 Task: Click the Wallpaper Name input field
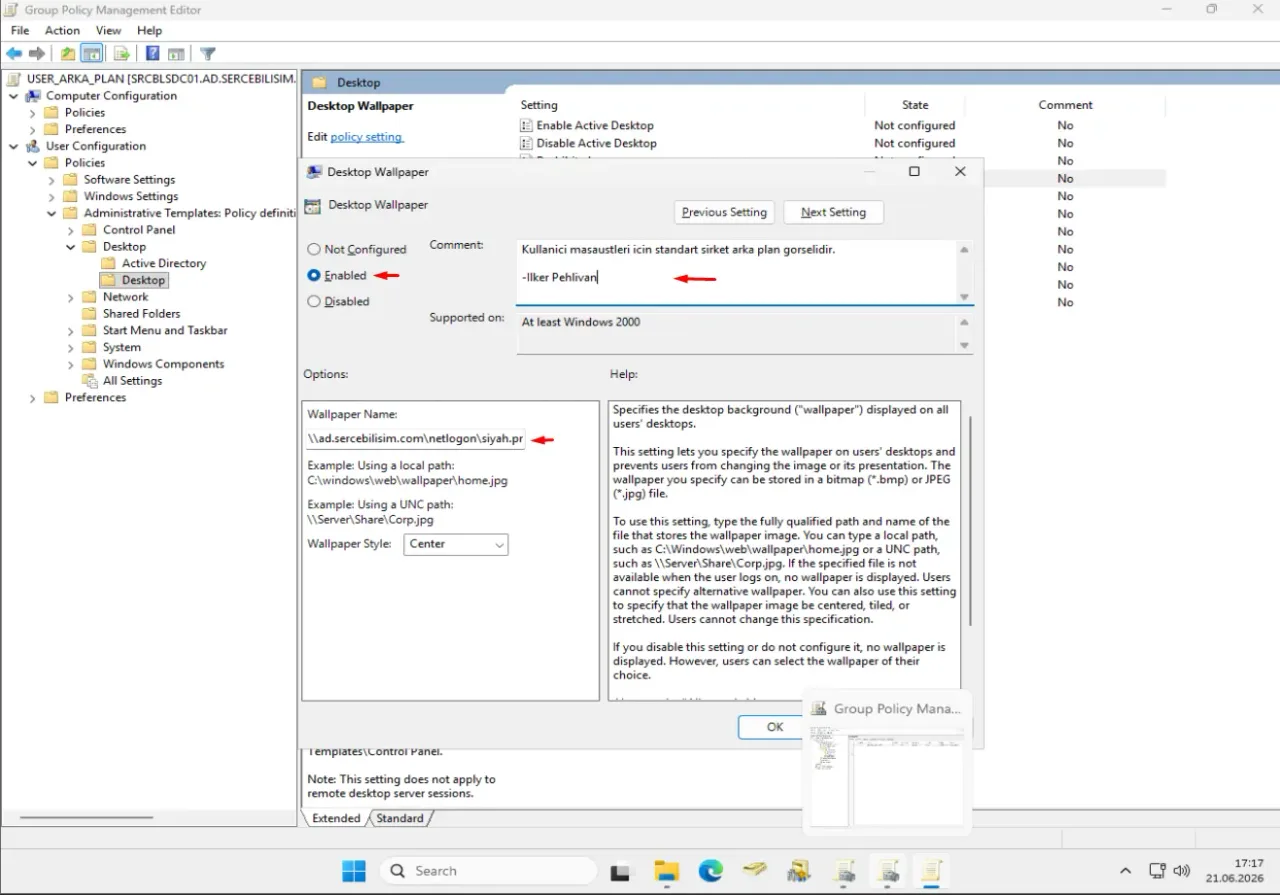[x=416, y=439]
